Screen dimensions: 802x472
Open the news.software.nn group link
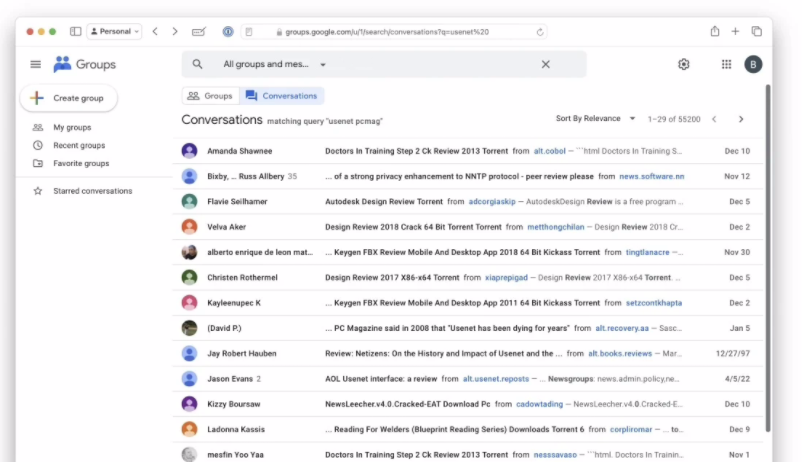click(x=652, y=176)
